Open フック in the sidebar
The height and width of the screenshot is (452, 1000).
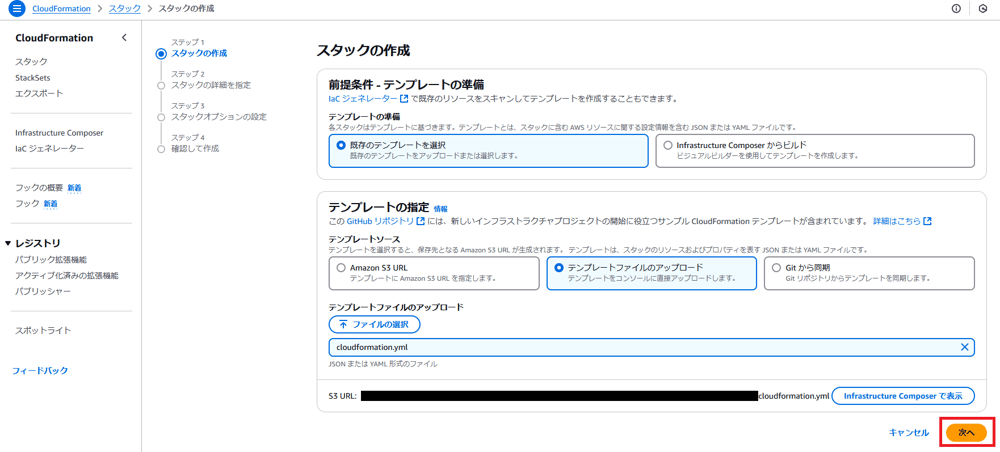(27, 203)
